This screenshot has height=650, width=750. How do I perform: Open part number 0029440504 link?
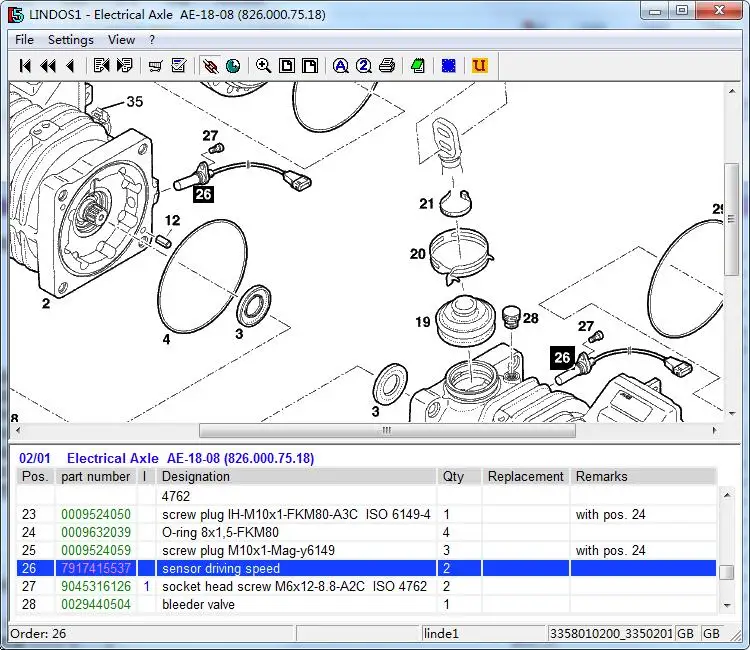(x=96, y=605)
